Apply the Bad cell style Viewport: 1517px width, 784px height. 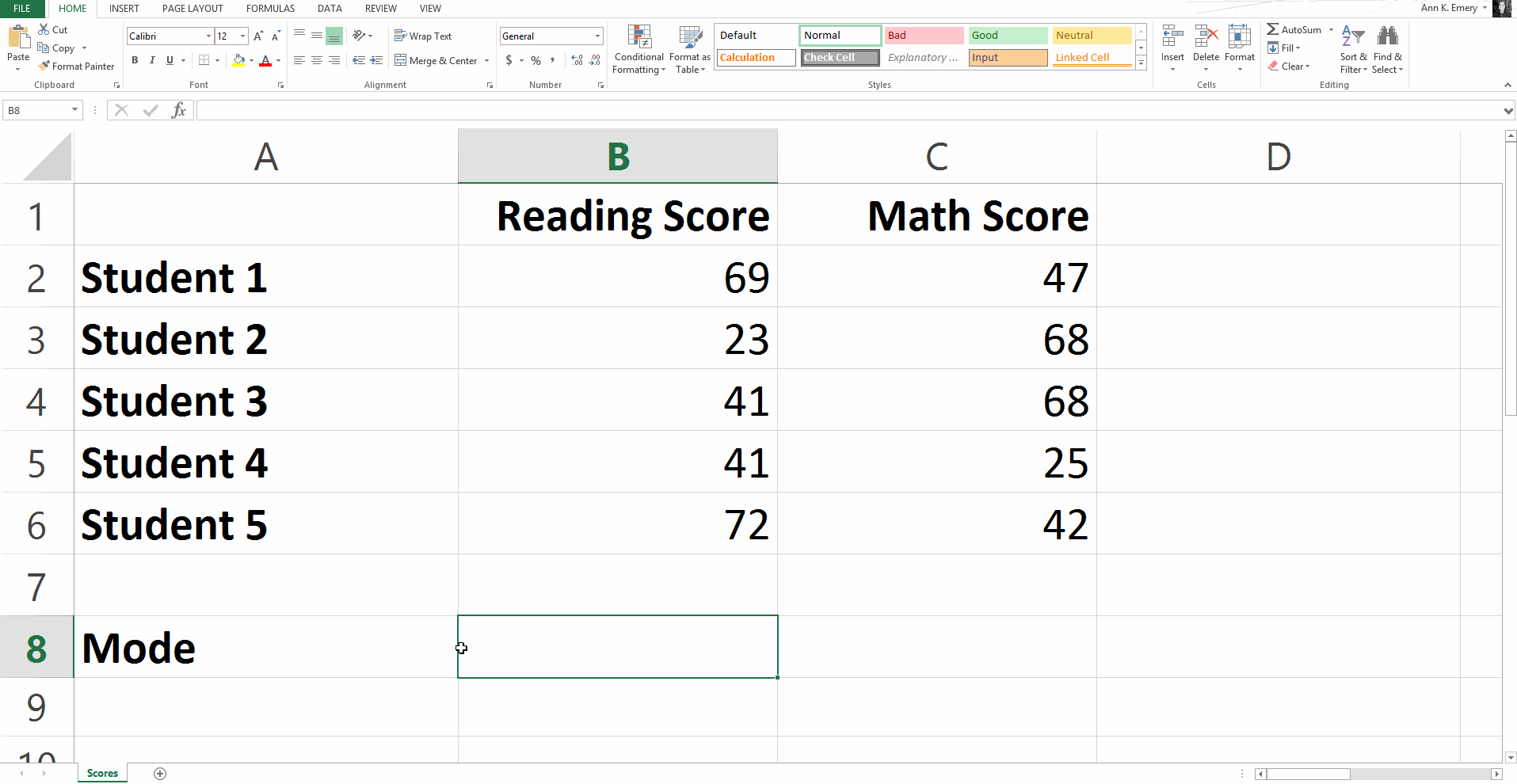pyautogui.click(x=924, y=36)
